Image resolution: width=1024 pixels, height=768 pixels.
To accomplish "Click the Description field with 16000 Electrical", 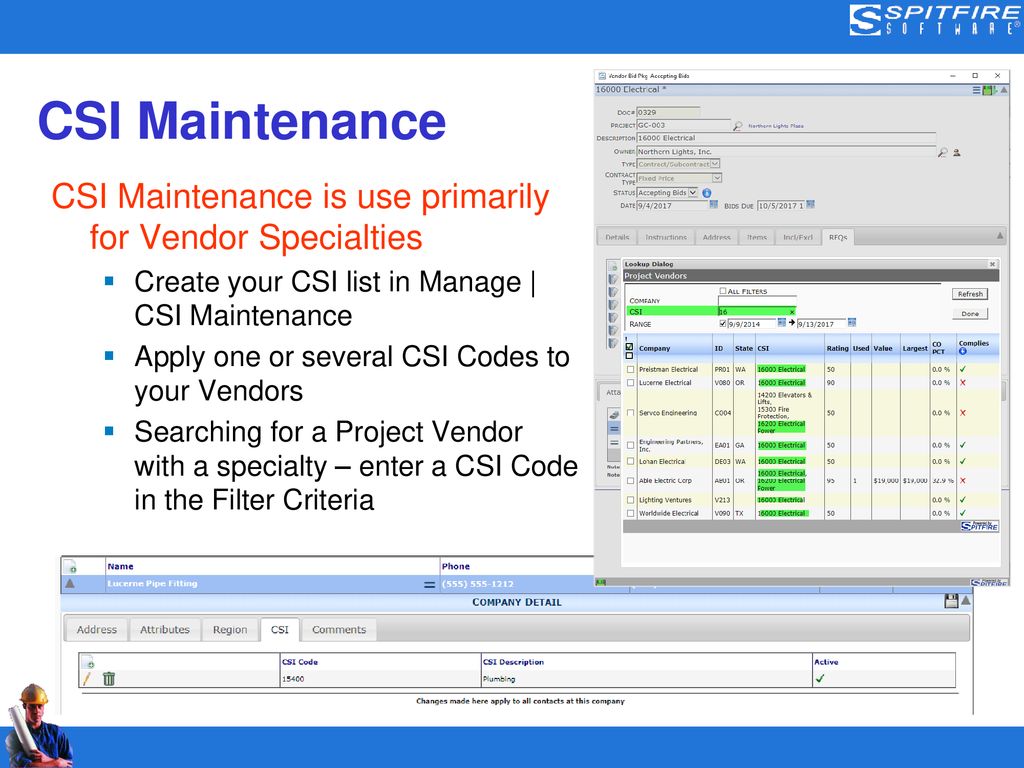I will [x=786, y=138].
